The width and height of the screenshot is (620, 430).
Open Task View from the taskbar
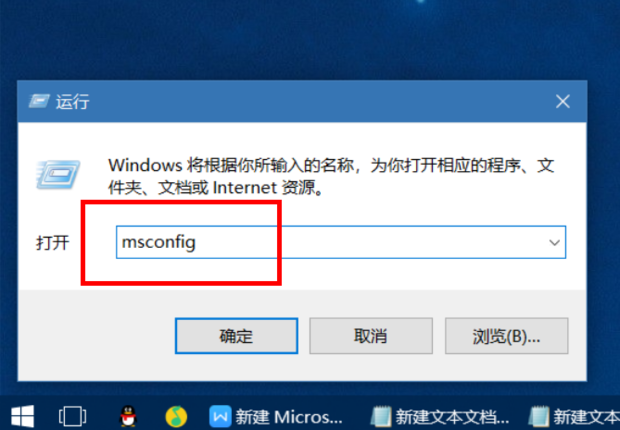coord(72,417)
